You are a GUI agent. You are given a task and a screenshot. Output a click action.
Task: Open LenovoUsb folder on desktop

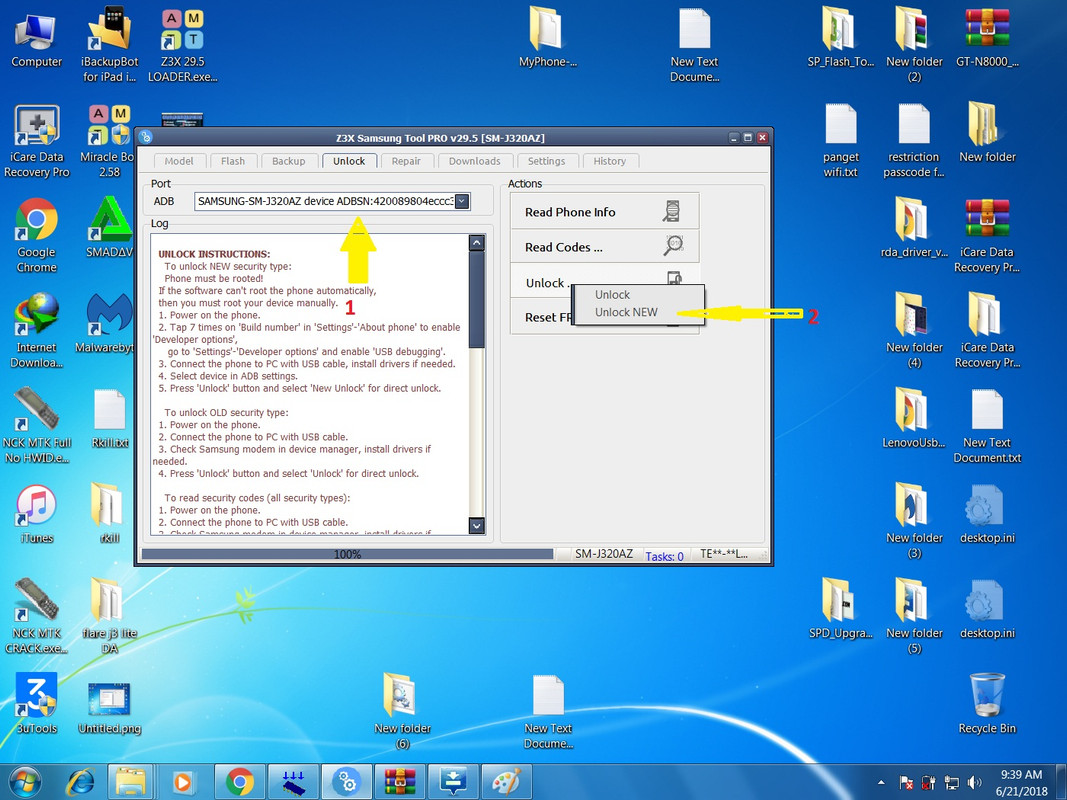point(913,419)
